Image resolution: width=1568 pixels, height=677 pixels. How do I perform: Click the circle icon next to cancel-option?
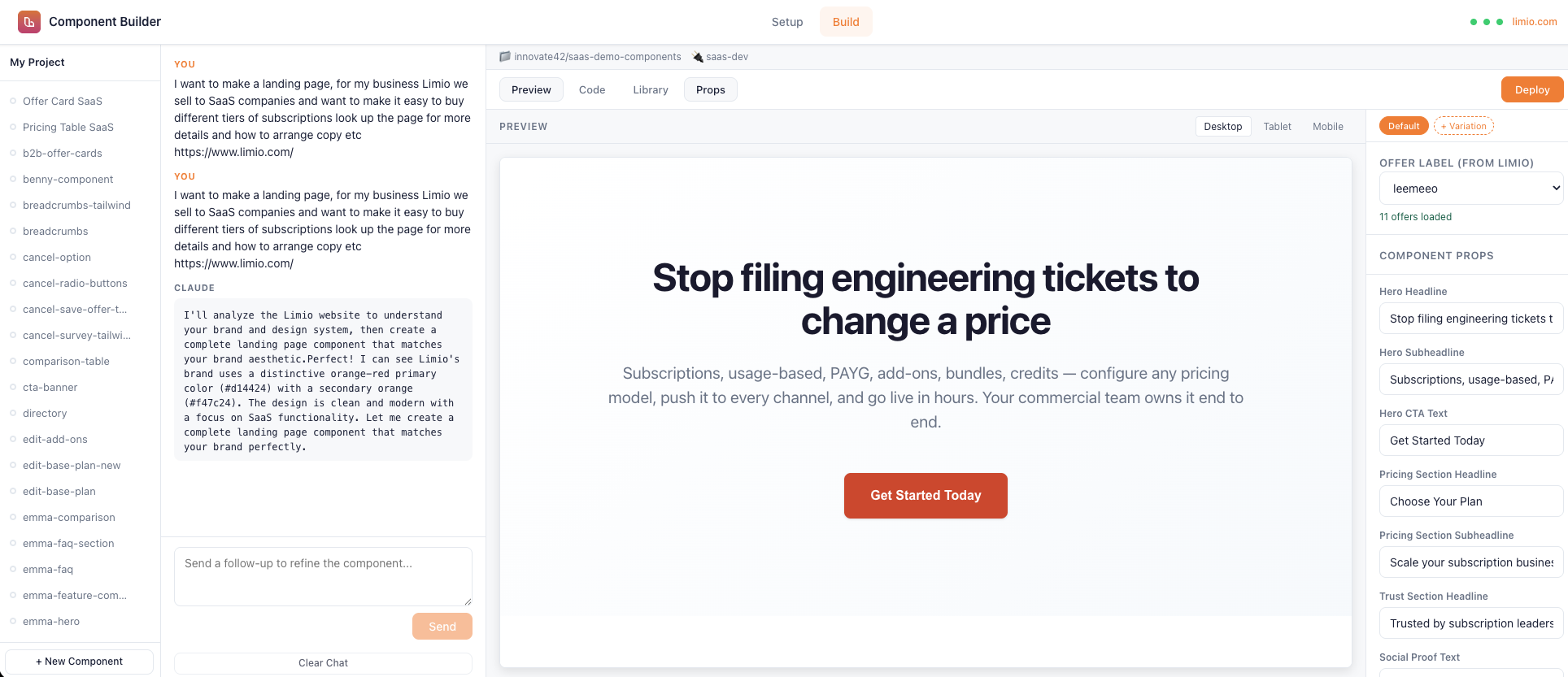point(12,257)
